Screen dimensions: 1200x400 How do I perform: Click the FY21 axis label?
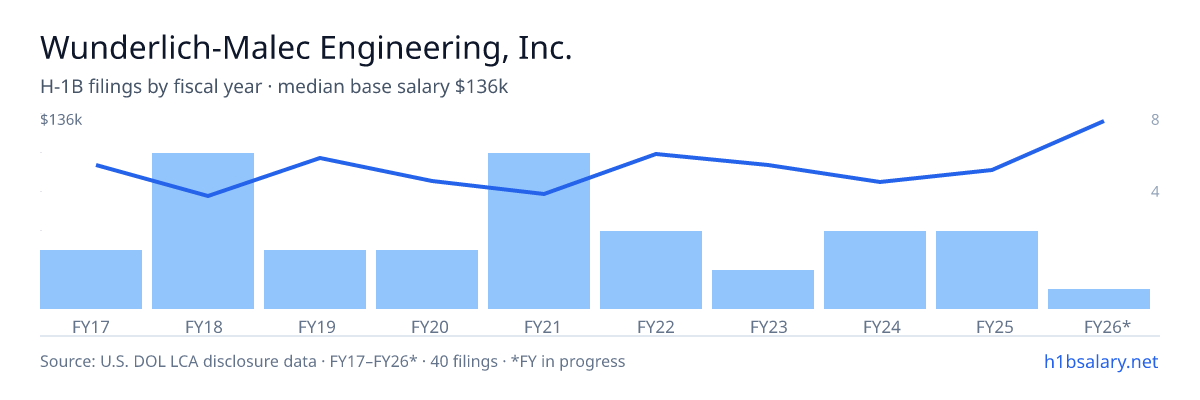(x=539, y=326)
